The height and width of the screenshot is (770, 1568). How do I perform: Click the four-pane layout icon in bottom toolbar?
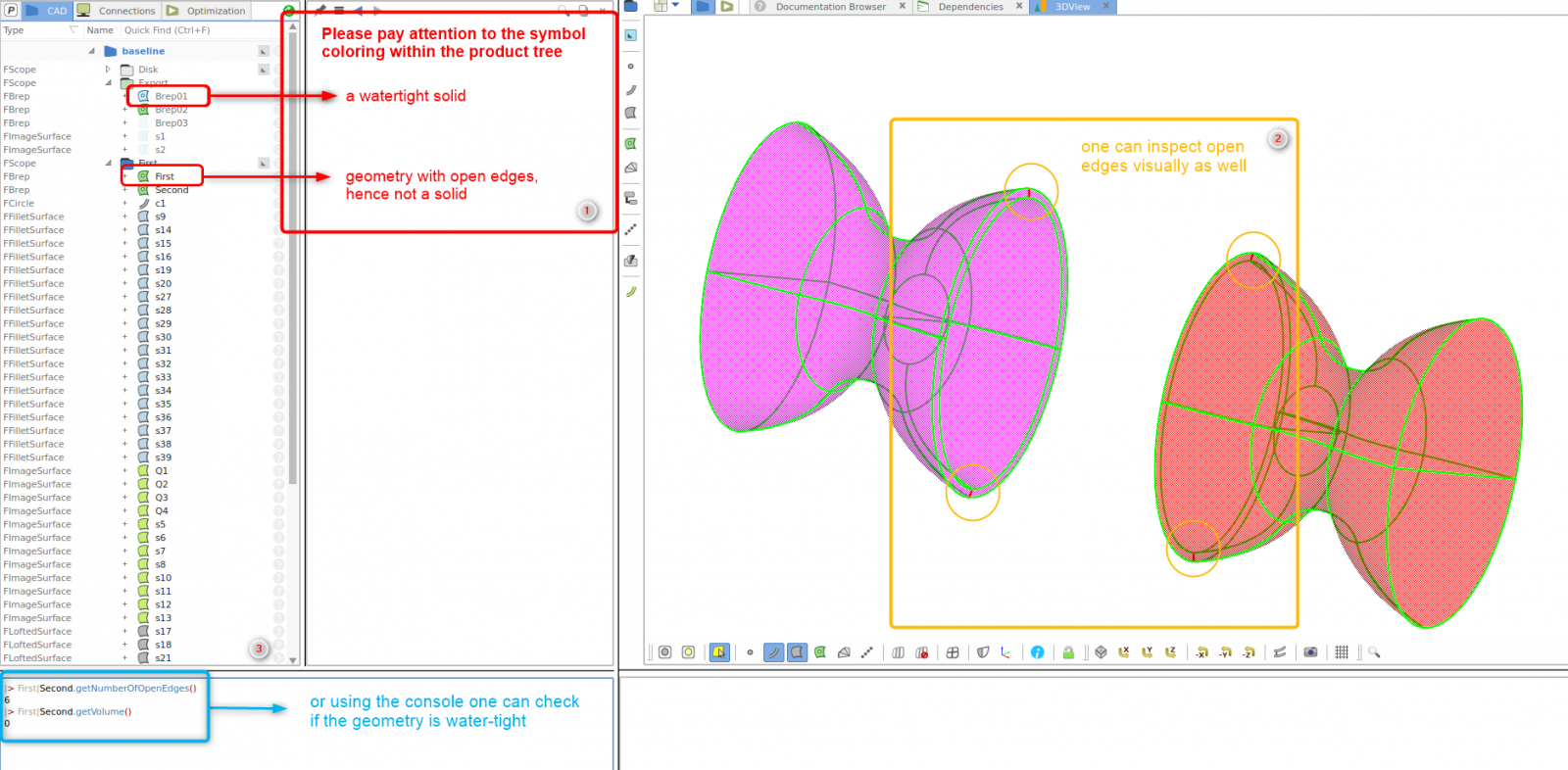tap(953, 652)
